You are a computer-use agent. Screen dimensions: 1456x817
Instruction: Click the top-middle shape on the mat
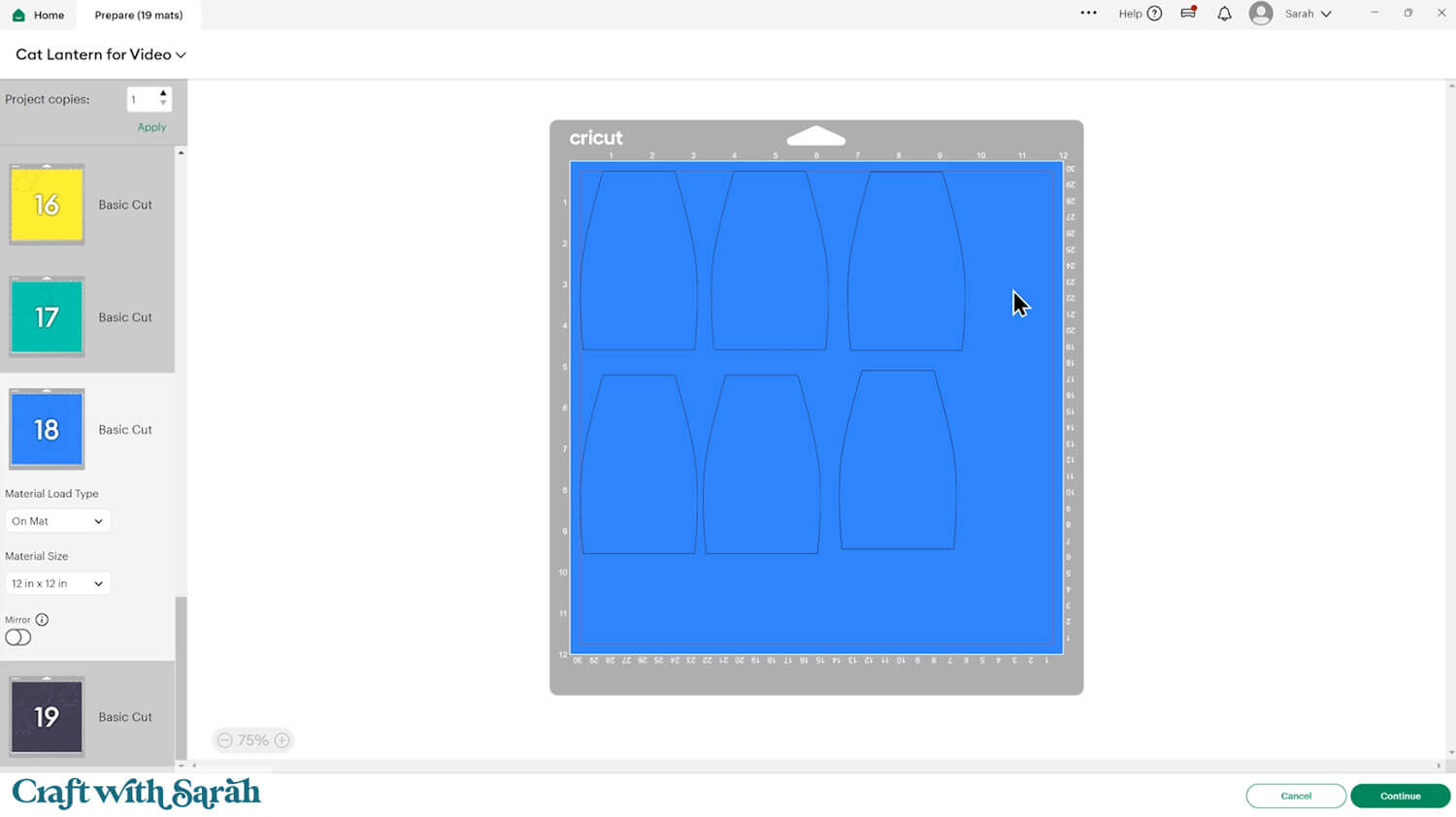click(770, 260)
